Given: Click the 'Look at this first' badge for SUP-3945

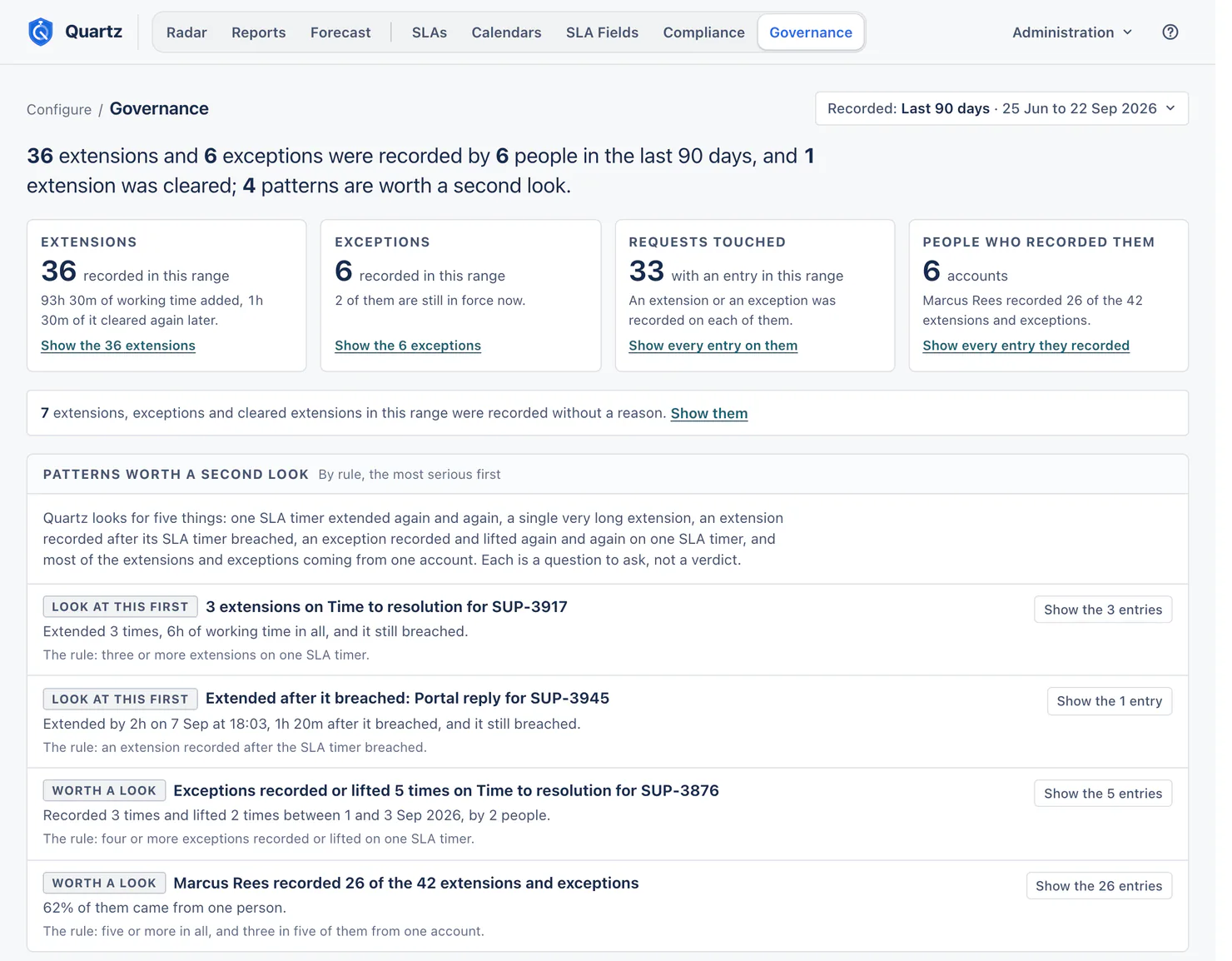Looking at the screenshot, I should 120,700.
